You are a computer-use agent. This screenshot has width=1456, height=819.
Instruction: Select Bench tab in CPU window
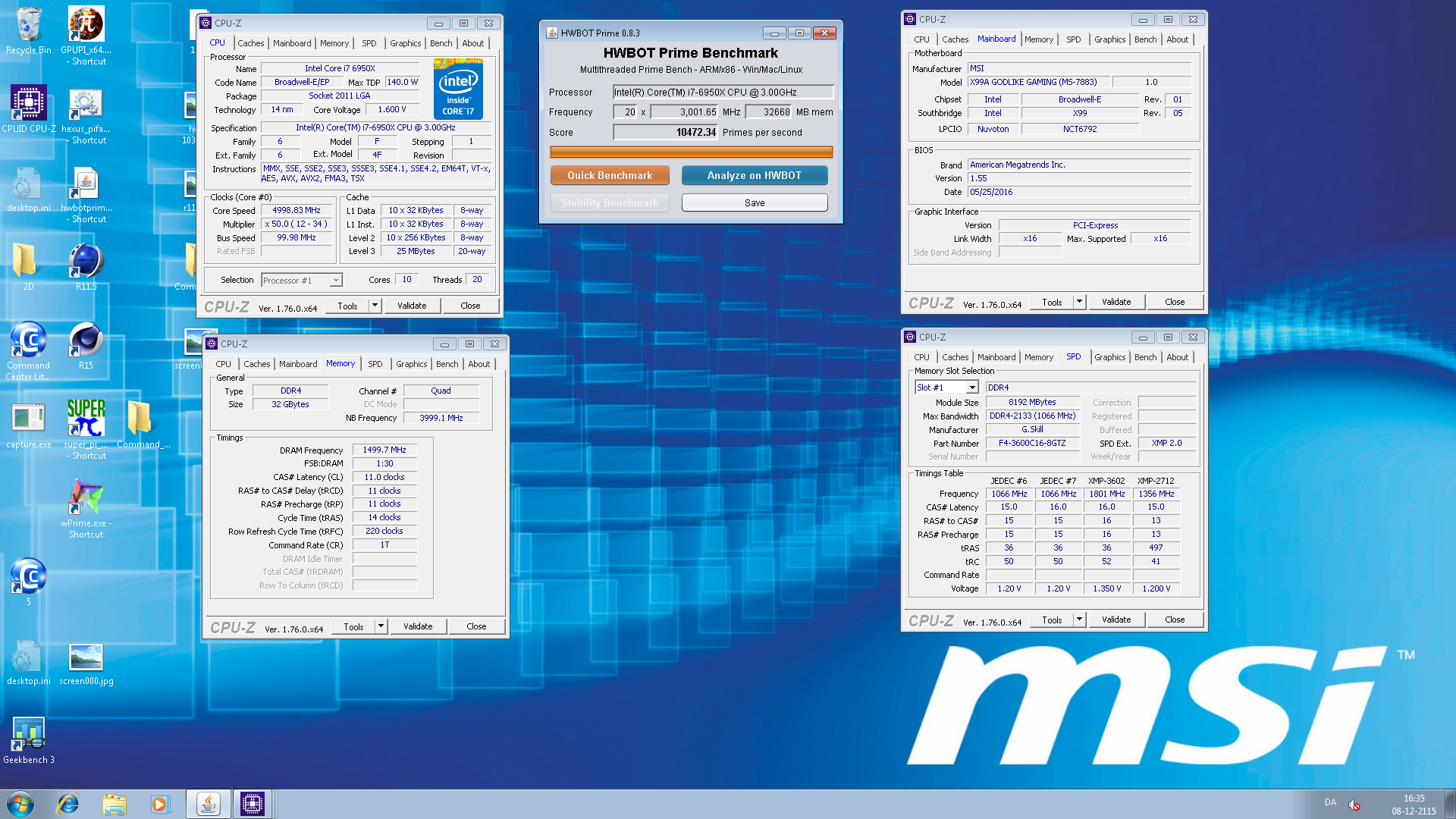click(x=441, y=43)
